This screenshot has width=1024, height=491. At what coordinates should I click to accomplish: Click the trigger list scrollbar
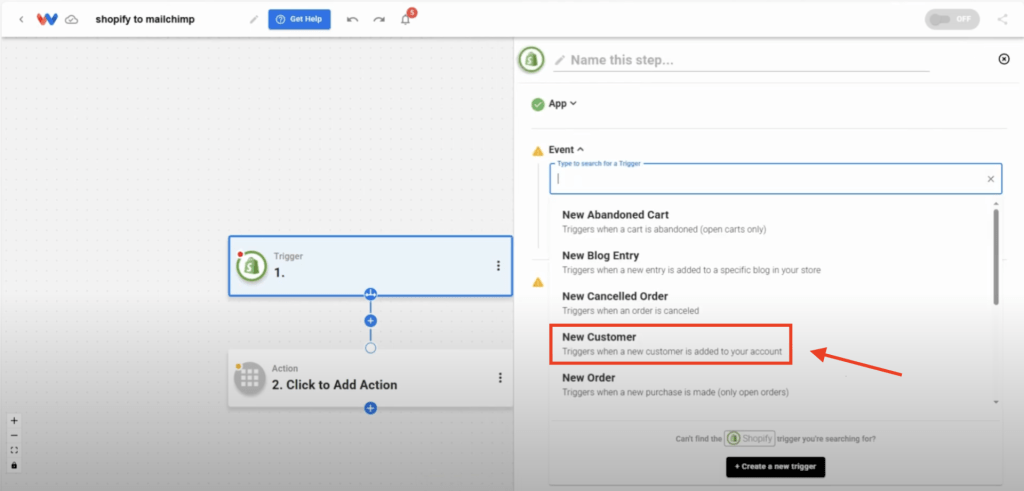(x=996, y=257)
